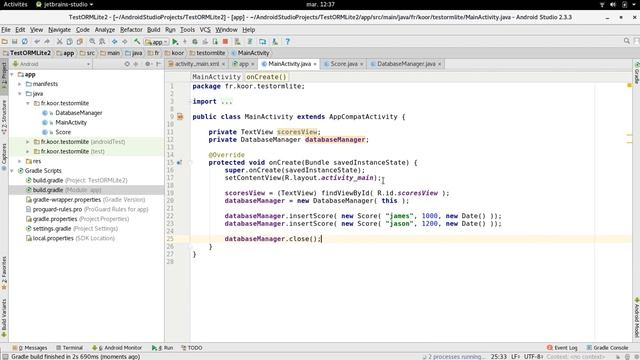Switch to the DatabaseManager.java tab
This screenshot has height=360, width=640.
406,64
